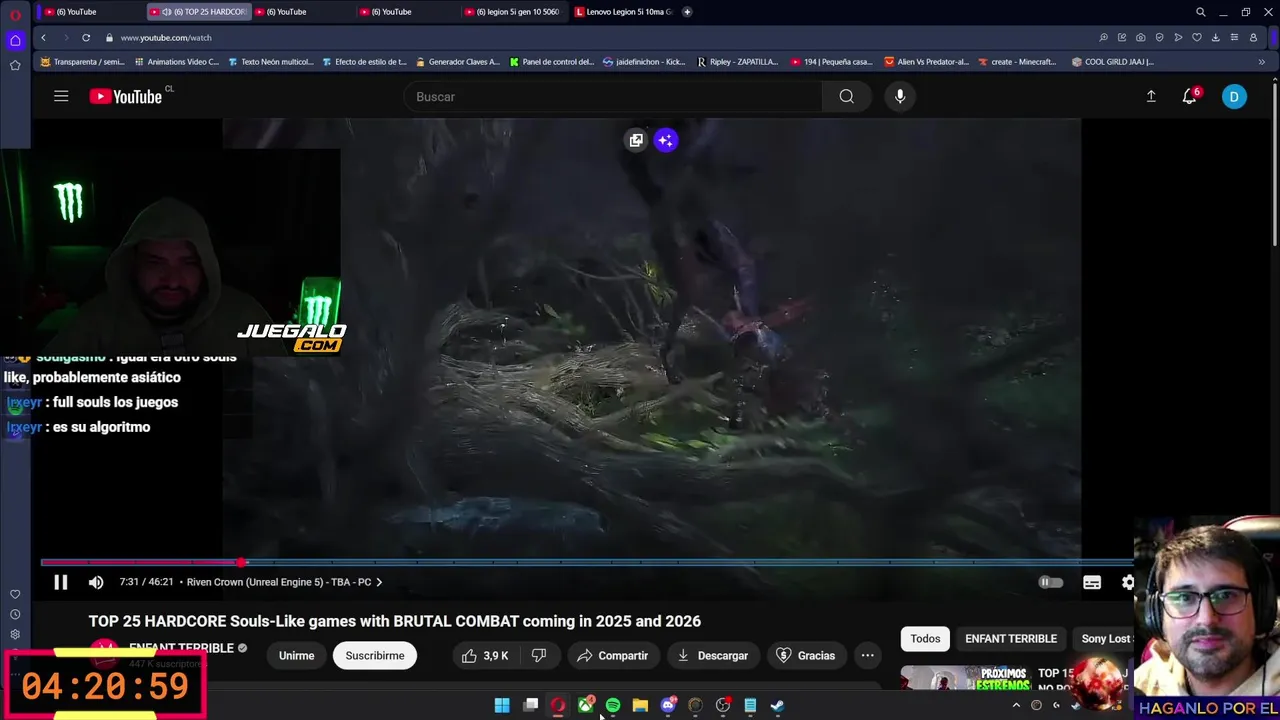
Task: Click the Compartir share button
Action: [x=613, y=656]
